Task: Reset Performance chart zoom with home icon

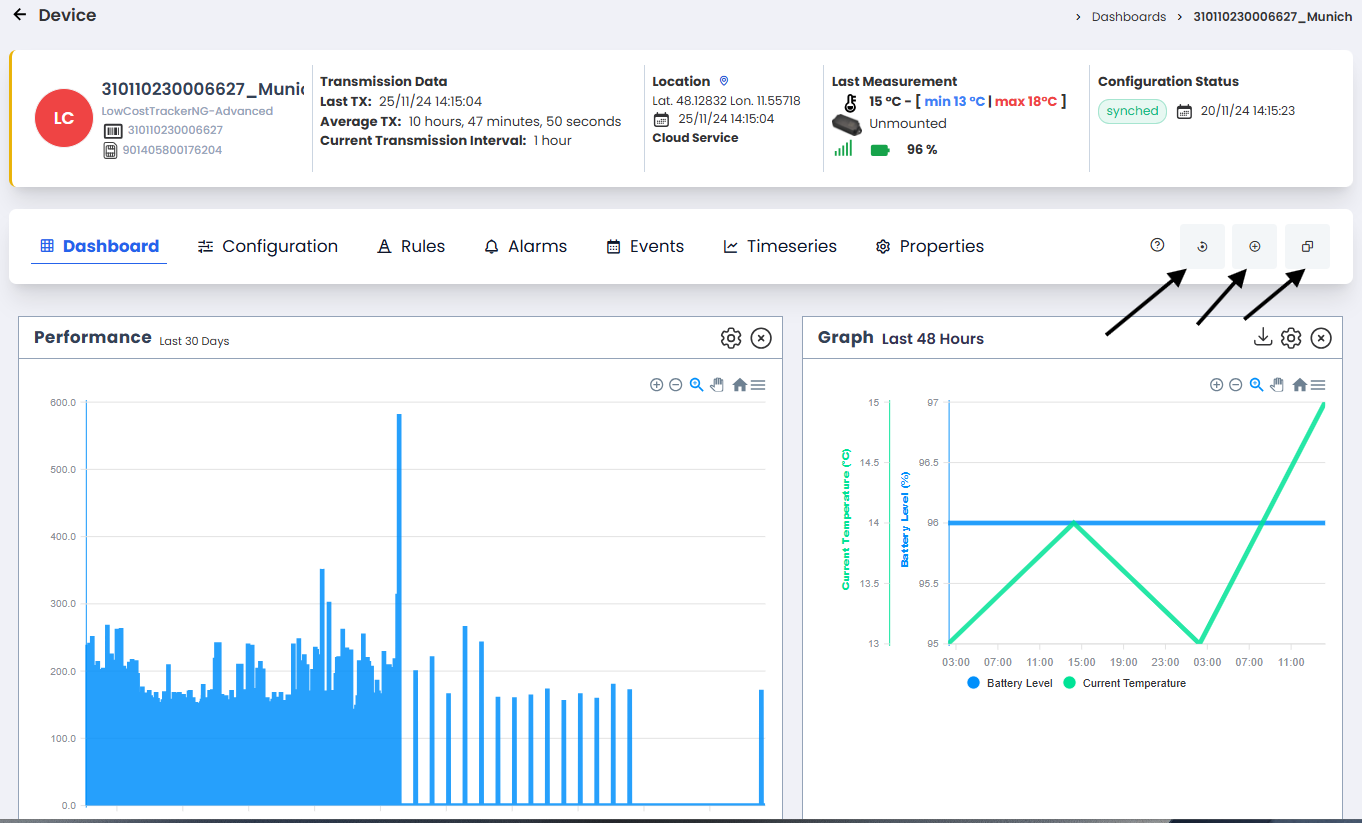Action: (739, 385)
